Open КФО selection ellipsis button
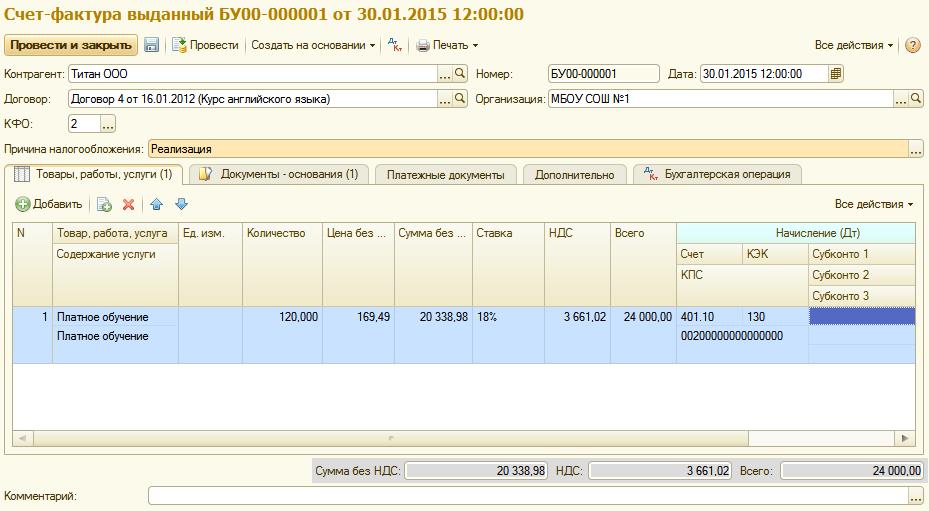 point(107,124)
